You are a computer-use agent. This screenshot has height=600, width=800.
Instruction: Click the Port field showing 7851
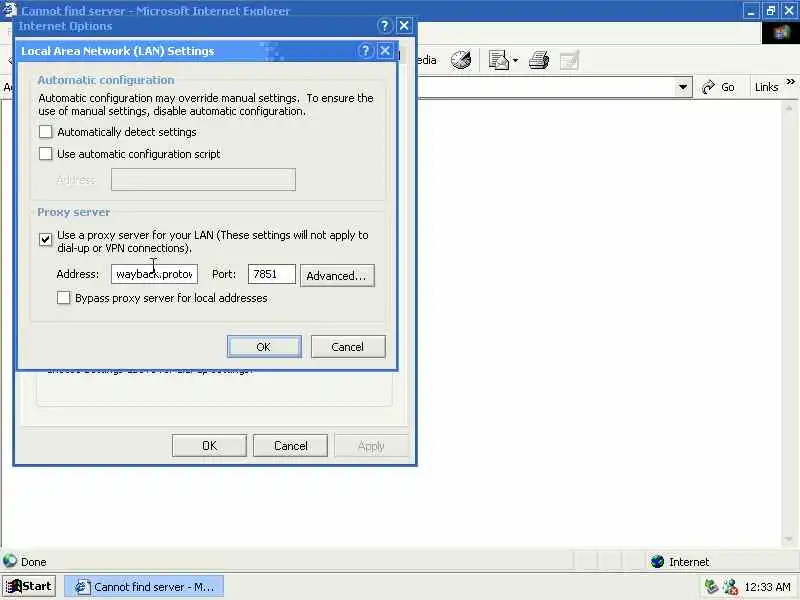pyautogui.click(x=271, y=274)
